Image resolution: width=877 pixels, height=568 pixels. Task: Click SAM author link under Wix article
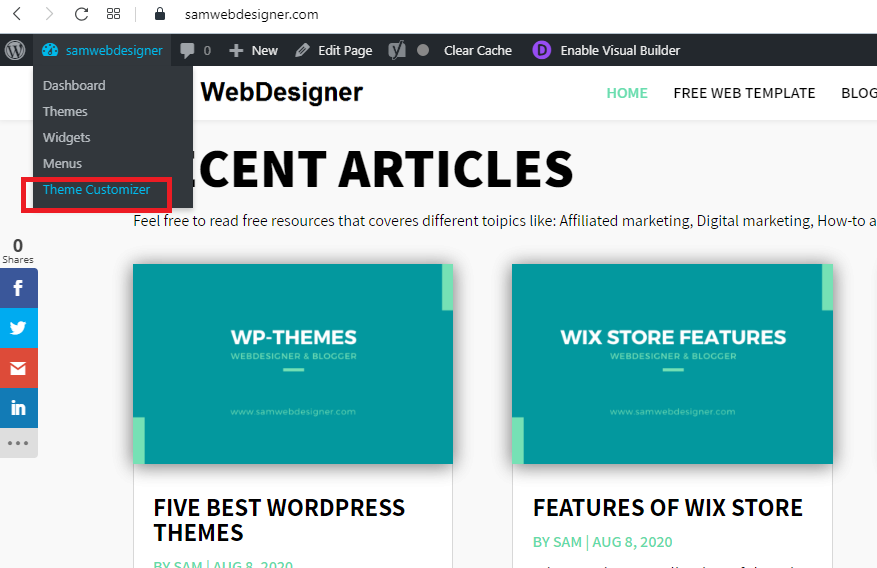tap(567, 542)
